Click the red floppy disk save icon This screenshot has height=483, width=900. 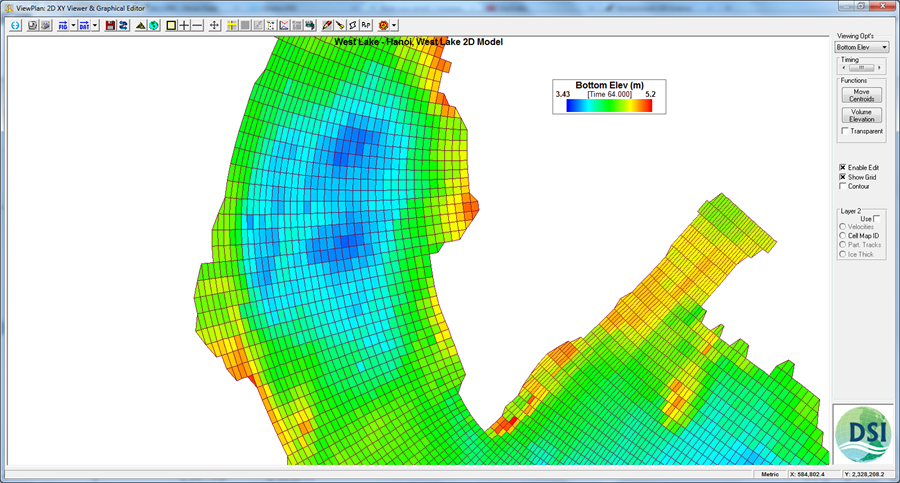pyautogui.click(x=110, y=24)
